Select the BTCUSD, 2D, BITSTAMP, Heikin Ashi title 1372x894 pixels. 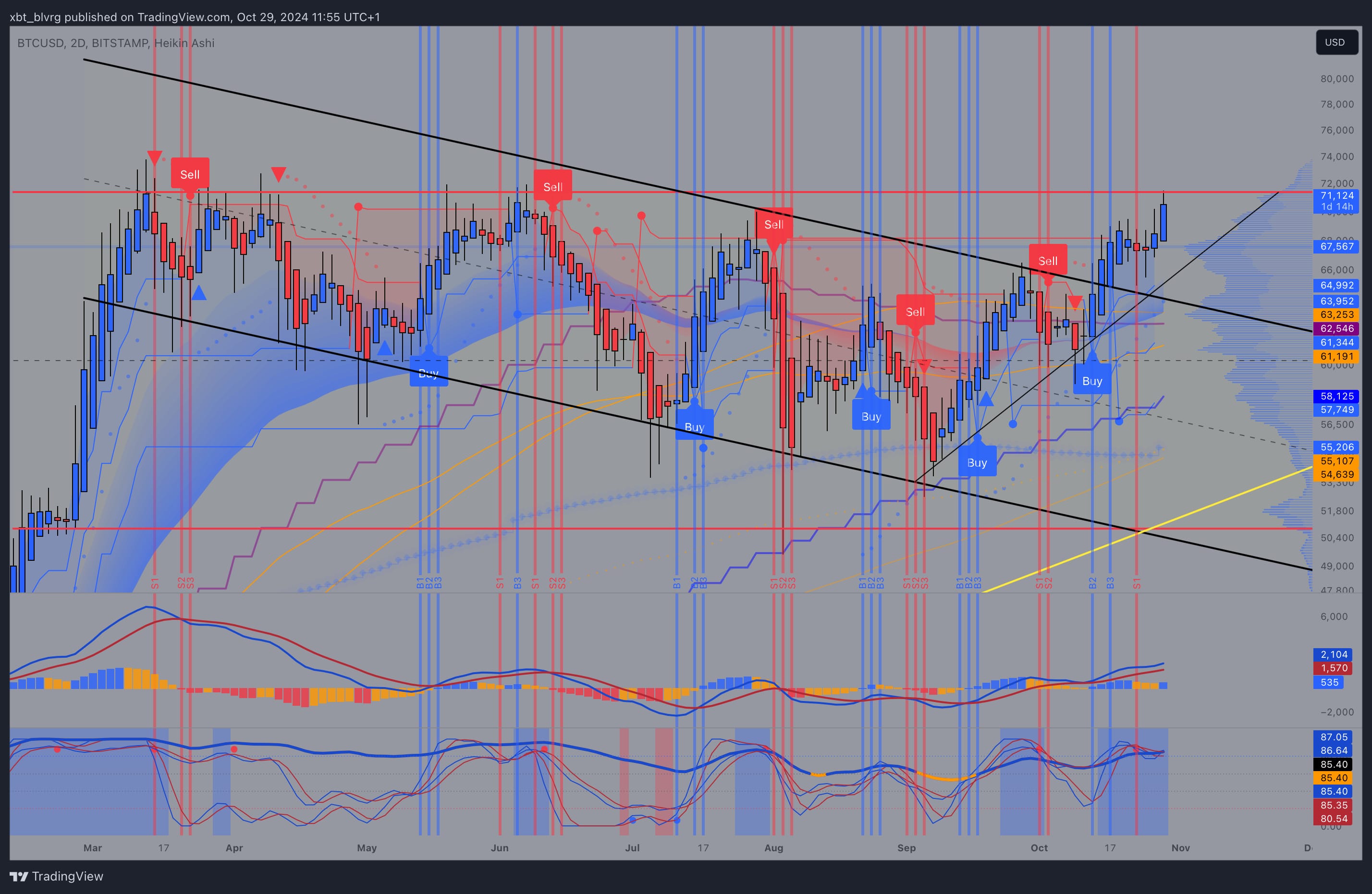(x=116, y=43)
